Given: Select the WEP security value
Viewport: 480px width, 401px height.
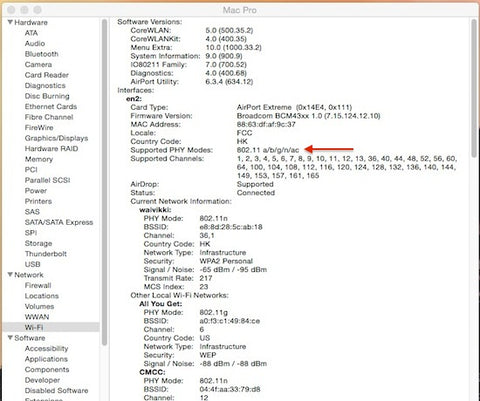Looking at the screenshot, I should coord(208,355).
